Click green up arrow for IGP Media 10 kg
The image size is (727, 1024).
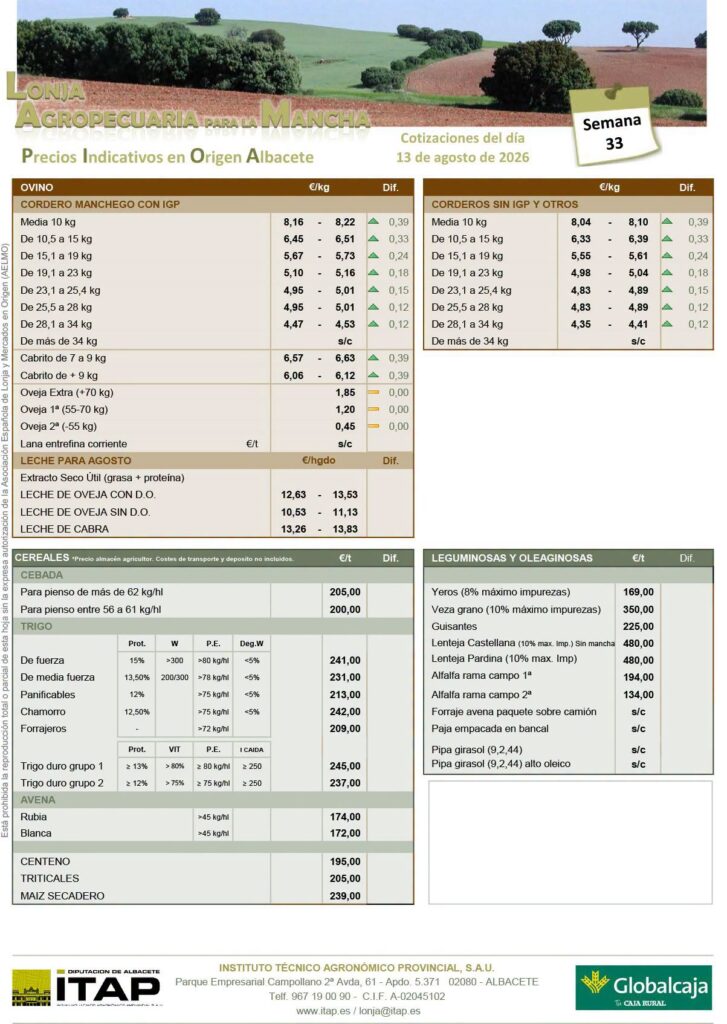pos(374,221)
